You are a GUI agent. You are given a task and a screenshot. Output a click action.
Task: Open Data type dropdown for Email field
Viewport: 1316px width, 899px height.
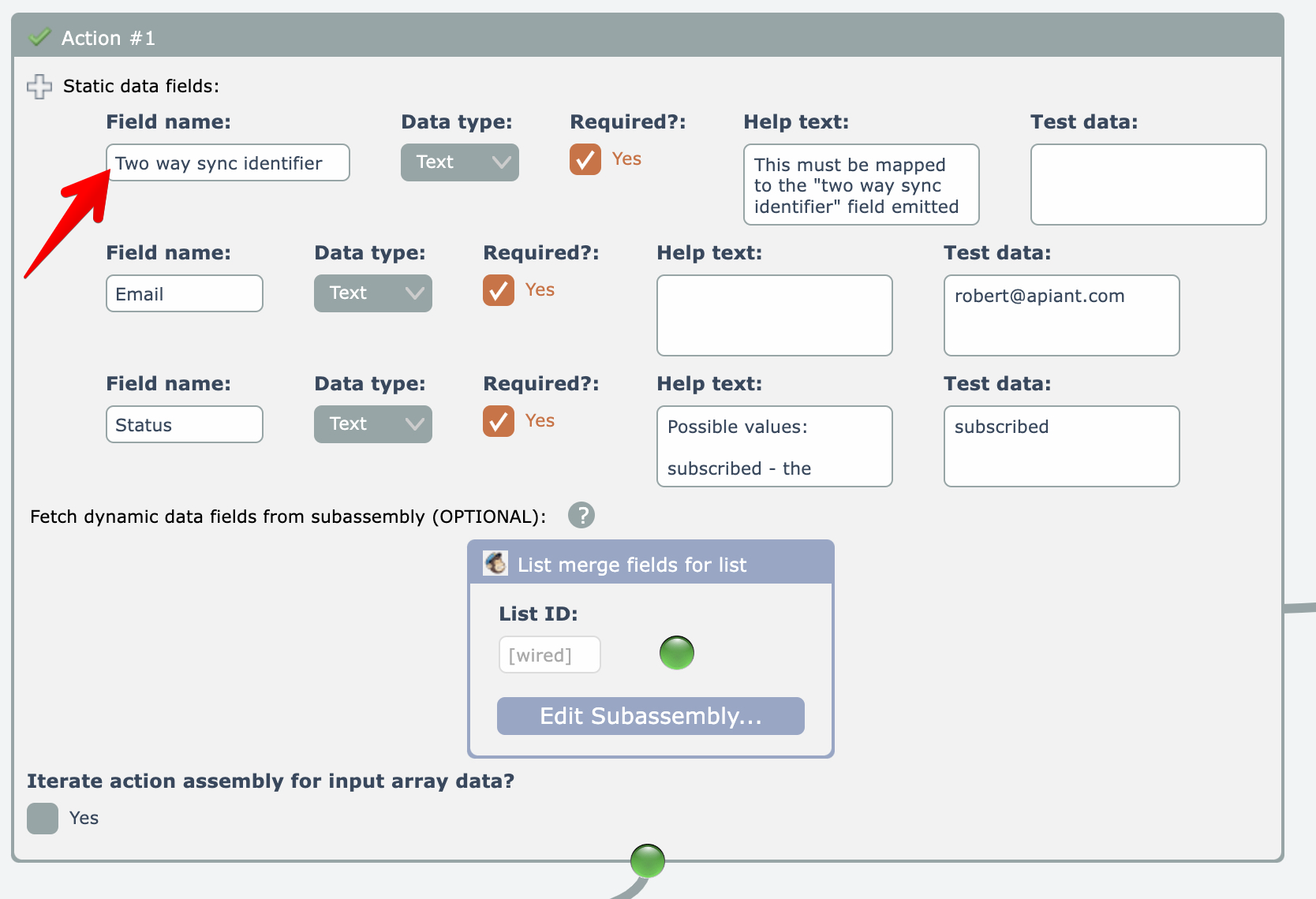pyautogui.click(x=372, y=293)
